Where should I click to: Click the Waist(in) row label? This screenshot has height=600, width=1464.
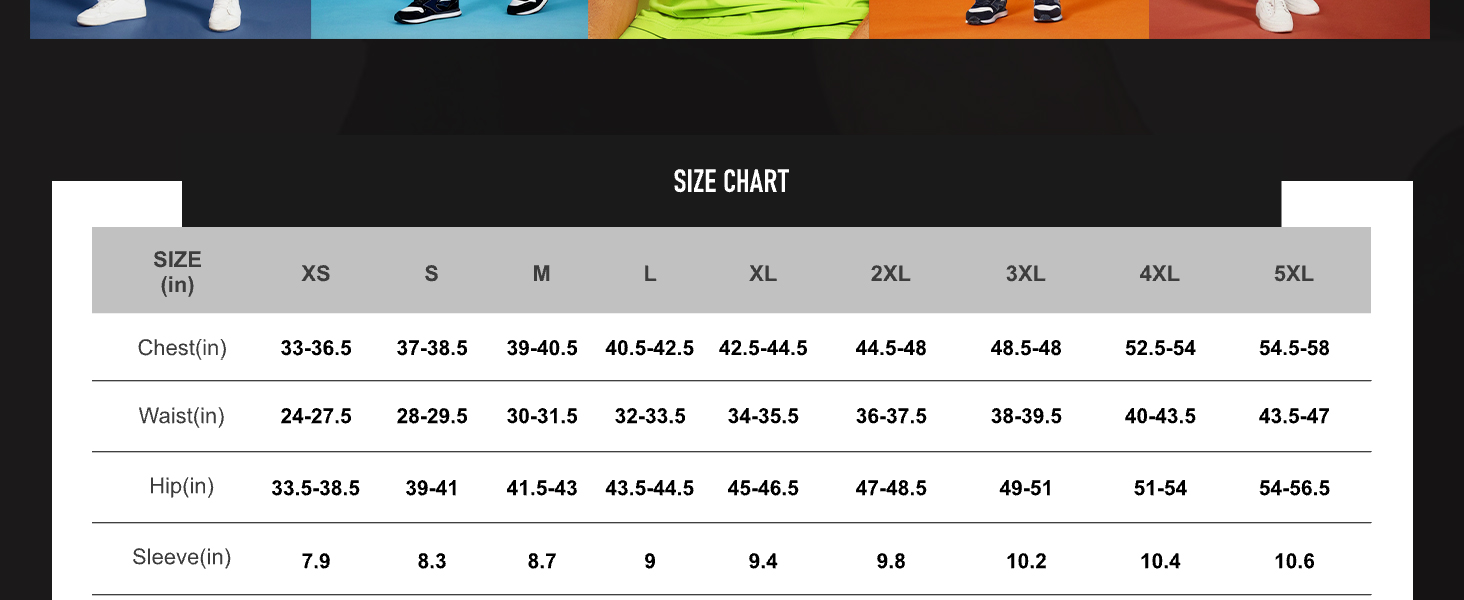tap(182, 416)
